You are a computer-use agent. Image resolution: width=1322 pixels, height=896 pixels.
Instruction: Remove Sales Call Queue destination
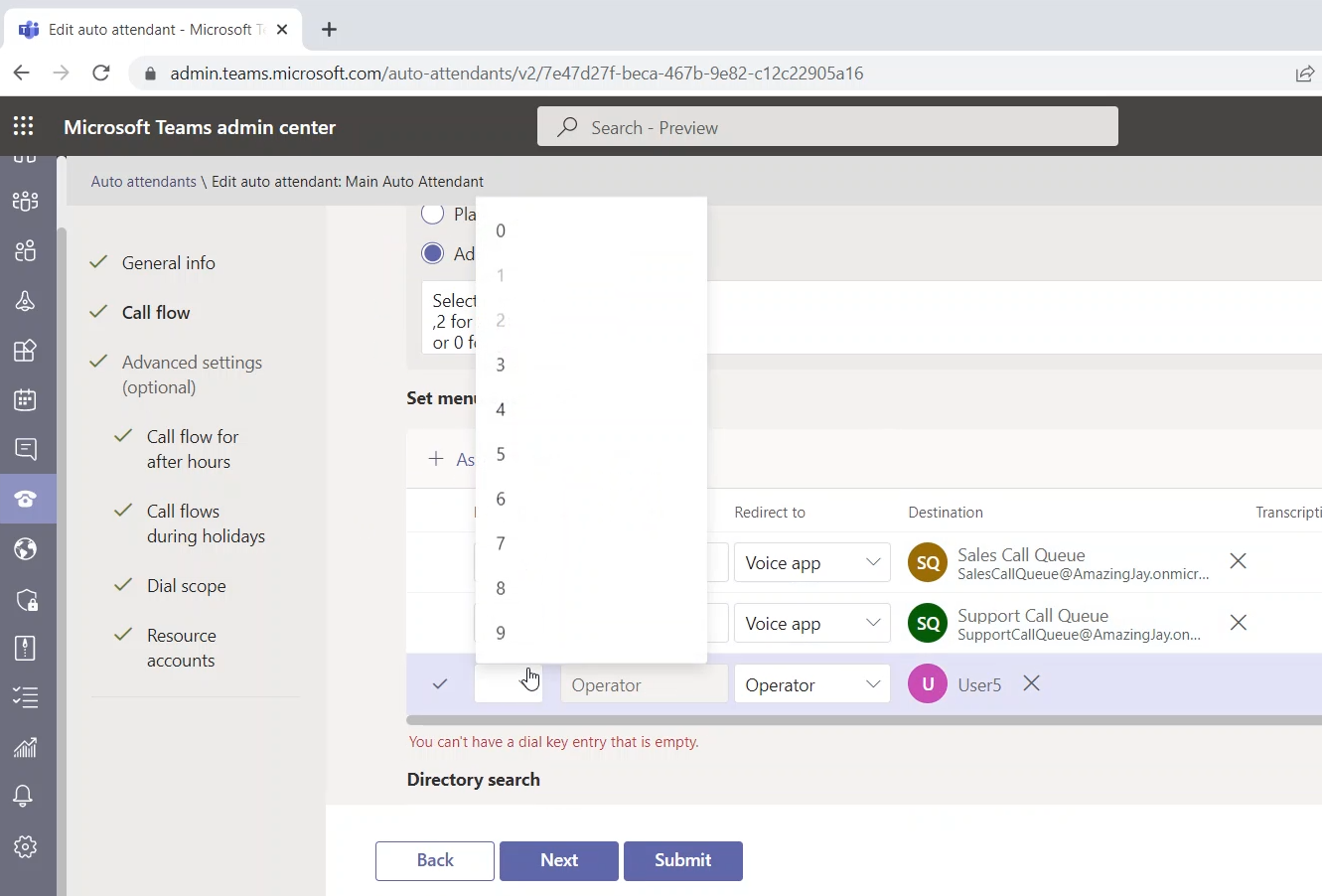pos(1238,561)
